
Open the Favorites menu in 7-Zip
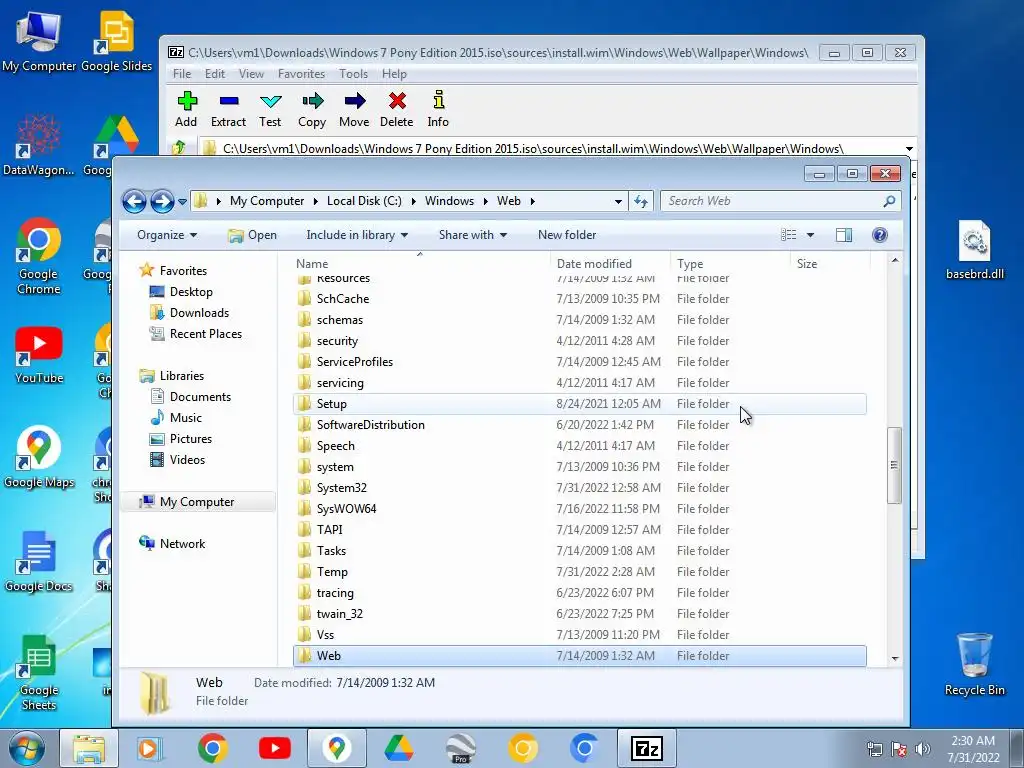coord(301,74)
